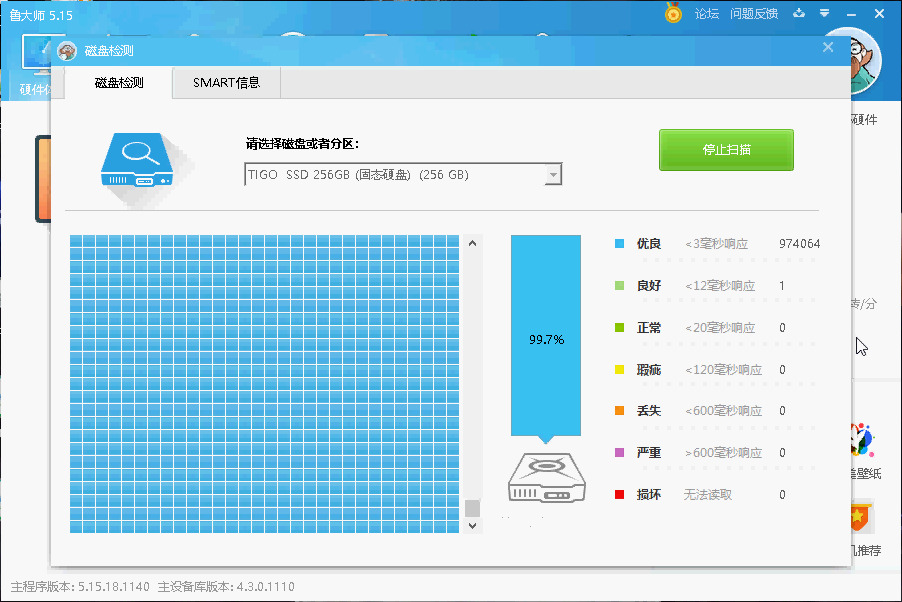Click the gold medal coin icon in titlebar
The width and height of the screenshot is (902, 602).
coord(671,14)
